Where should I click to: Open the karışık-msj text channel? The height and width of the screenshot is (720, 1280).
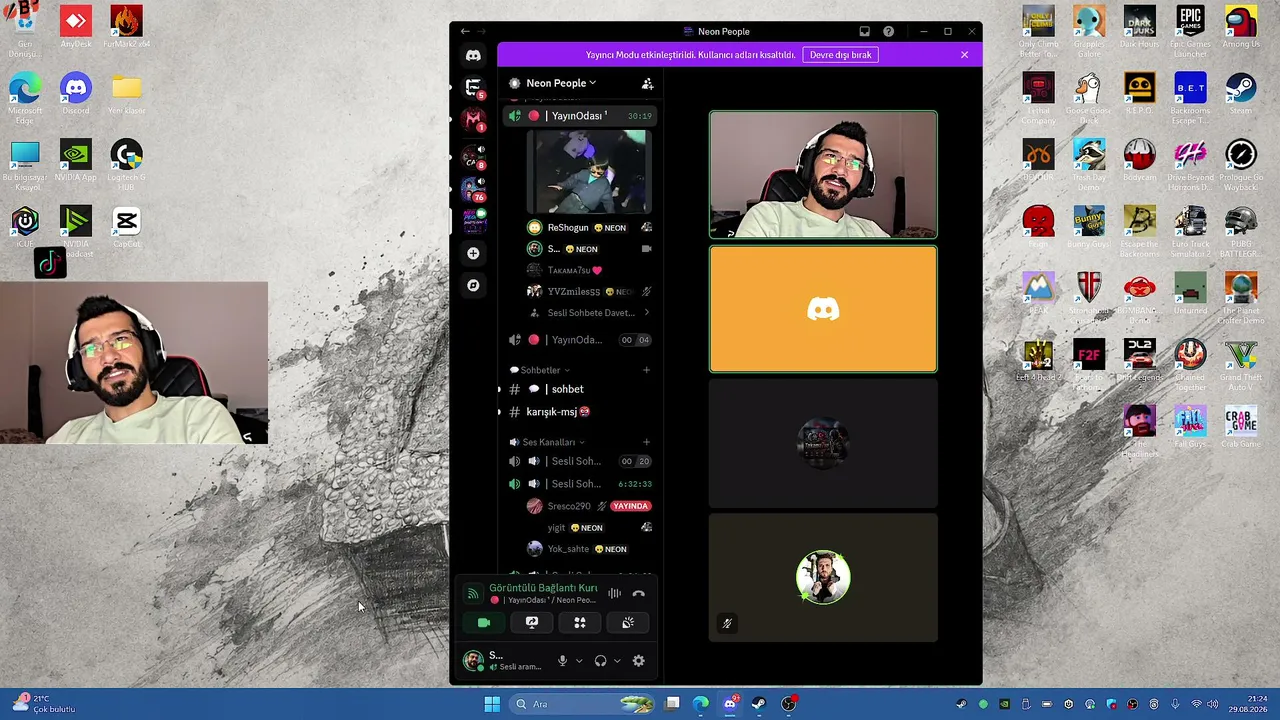(580, 412)
